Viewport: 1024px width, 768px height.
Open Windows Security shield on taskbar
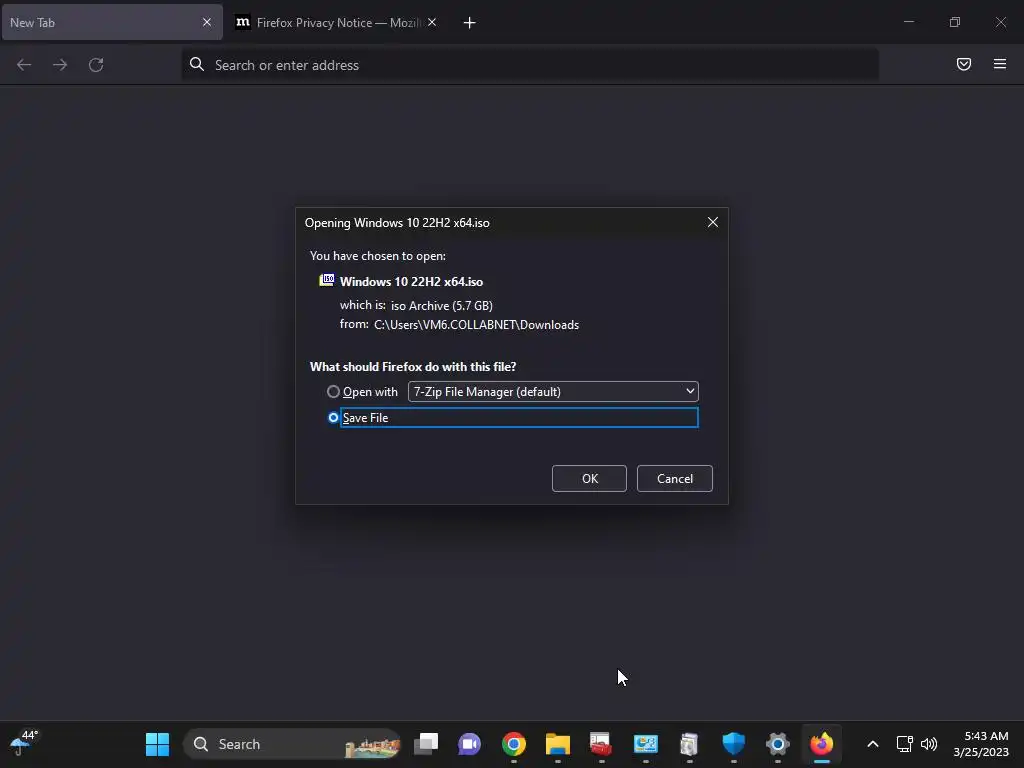point(733,744)
